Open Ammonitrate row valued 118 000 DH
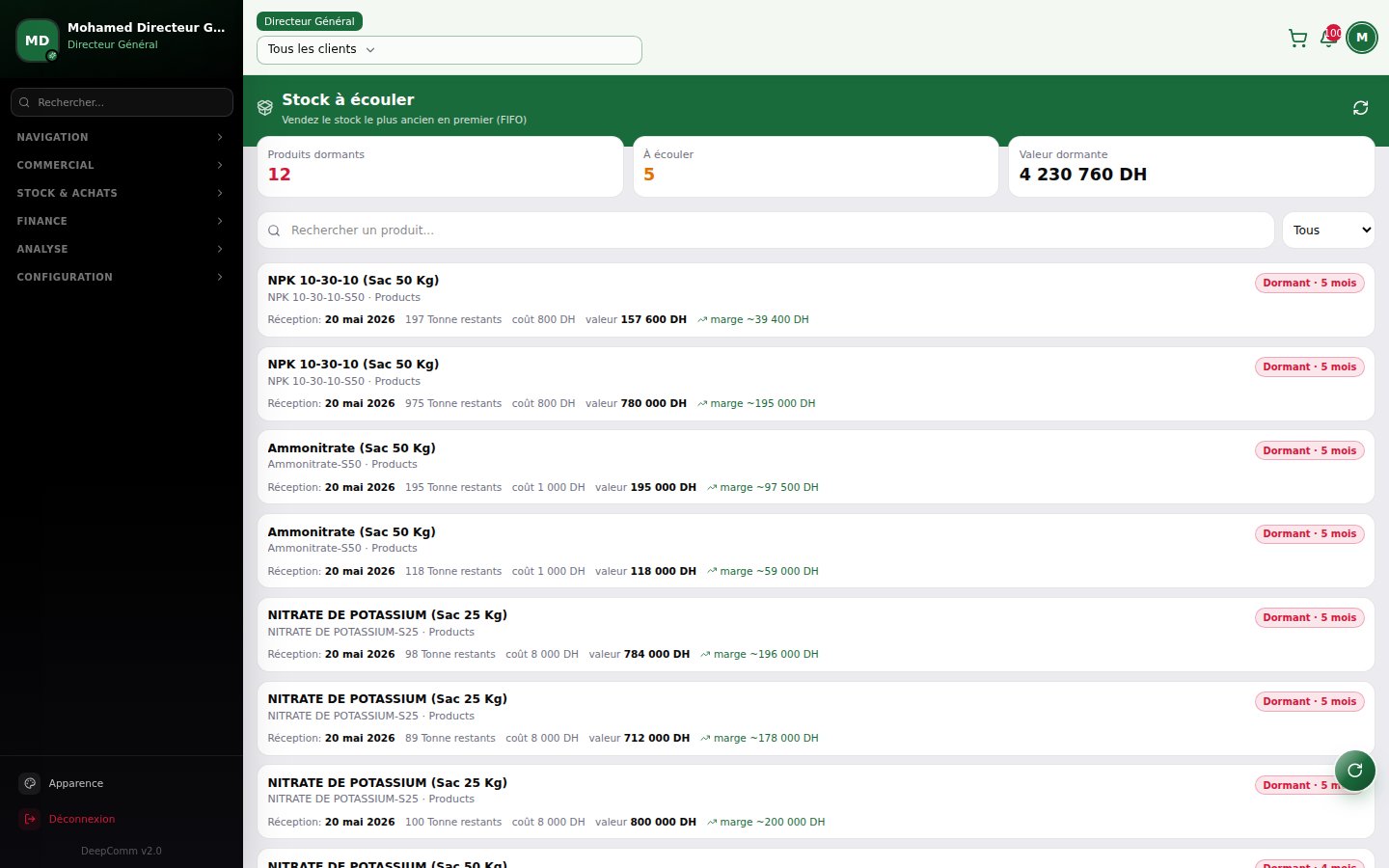This screenshot has height=868, width=1389. (816, 551)
